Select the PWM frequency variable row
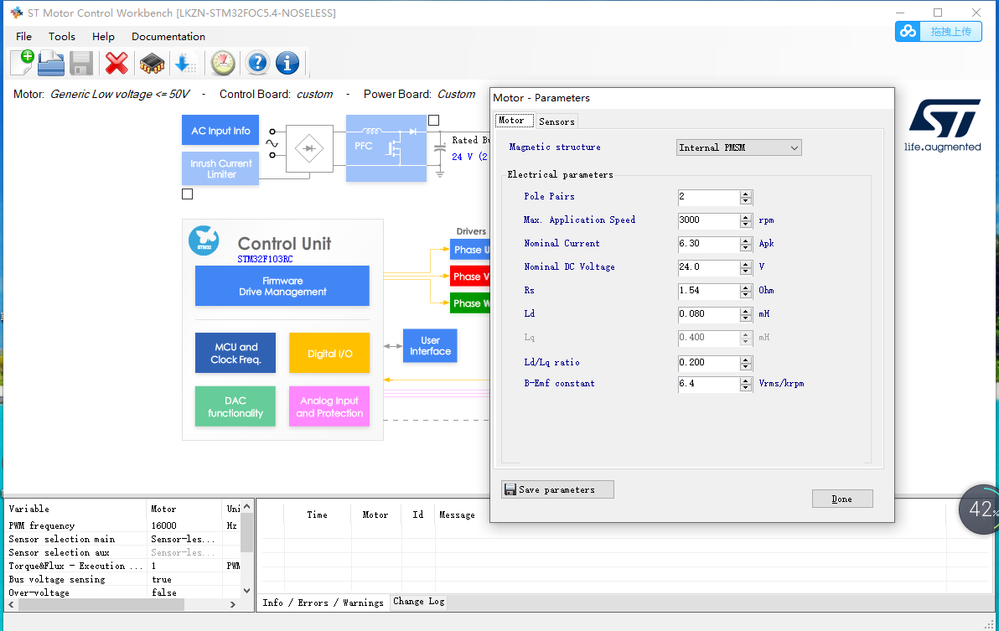This screenshot has width=999, height=631. tap(124, 526)
